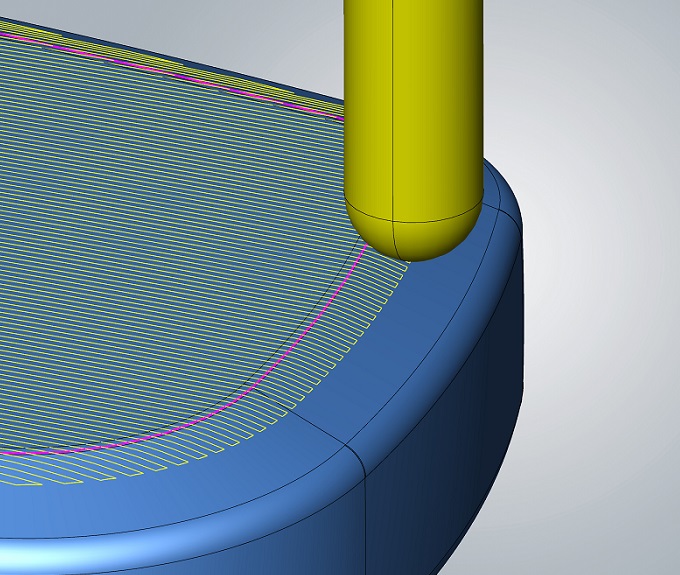Select the yellow ball-nose cutter tool
This screenshot has height=575, width=680.
click(x=413, y=130)
